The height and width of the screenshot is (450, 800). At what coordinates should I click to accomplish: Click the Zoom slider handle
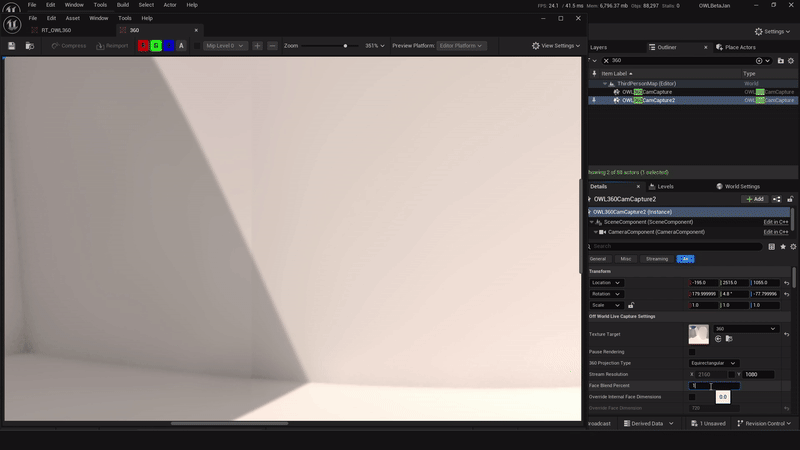pos(346,46)
